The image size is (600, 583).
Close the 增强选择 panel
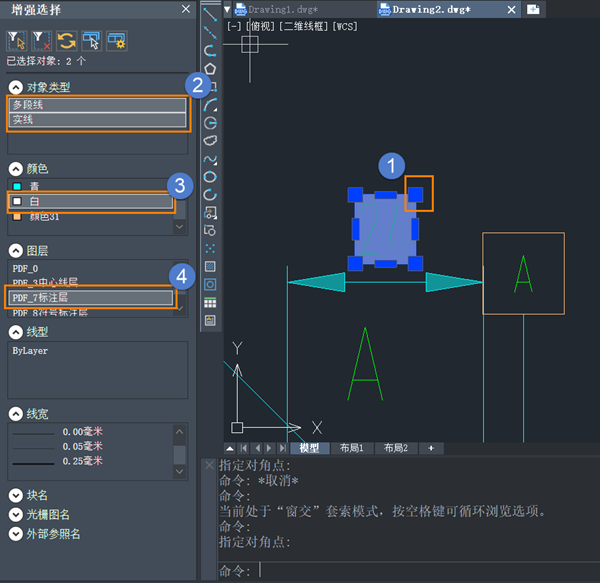click(x=186, y=9)
